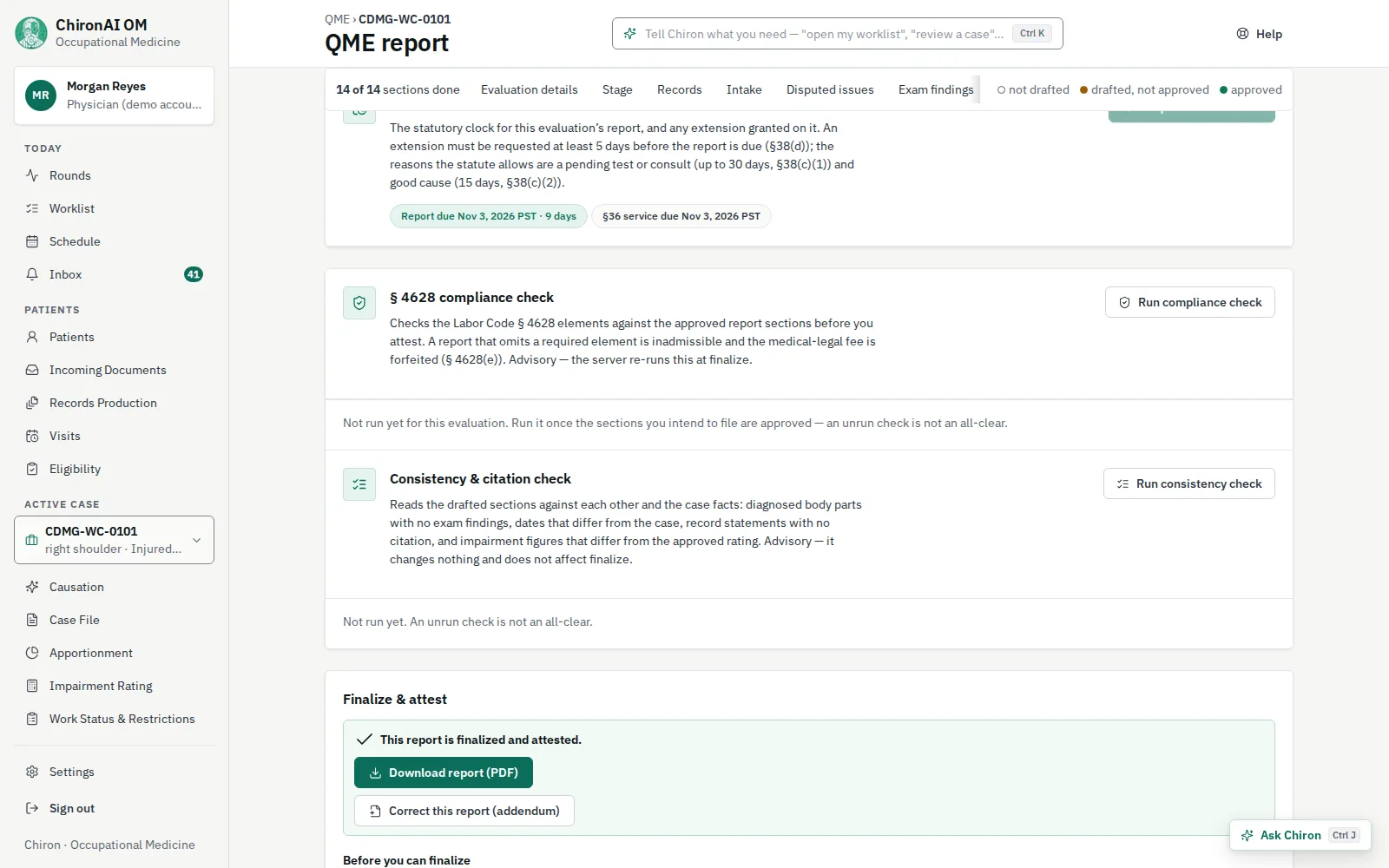Download the report as PDF

(x=444, y=773)
